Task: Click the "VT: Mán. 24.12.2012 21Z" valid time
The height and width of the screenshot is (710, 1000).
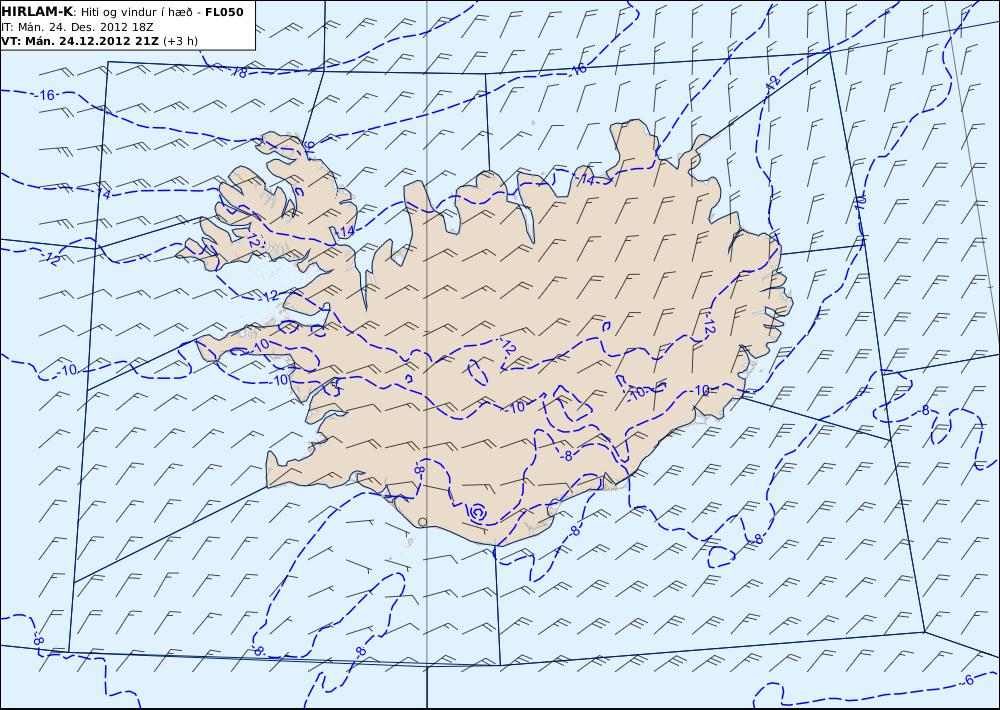Action: (x=80, y=41)
